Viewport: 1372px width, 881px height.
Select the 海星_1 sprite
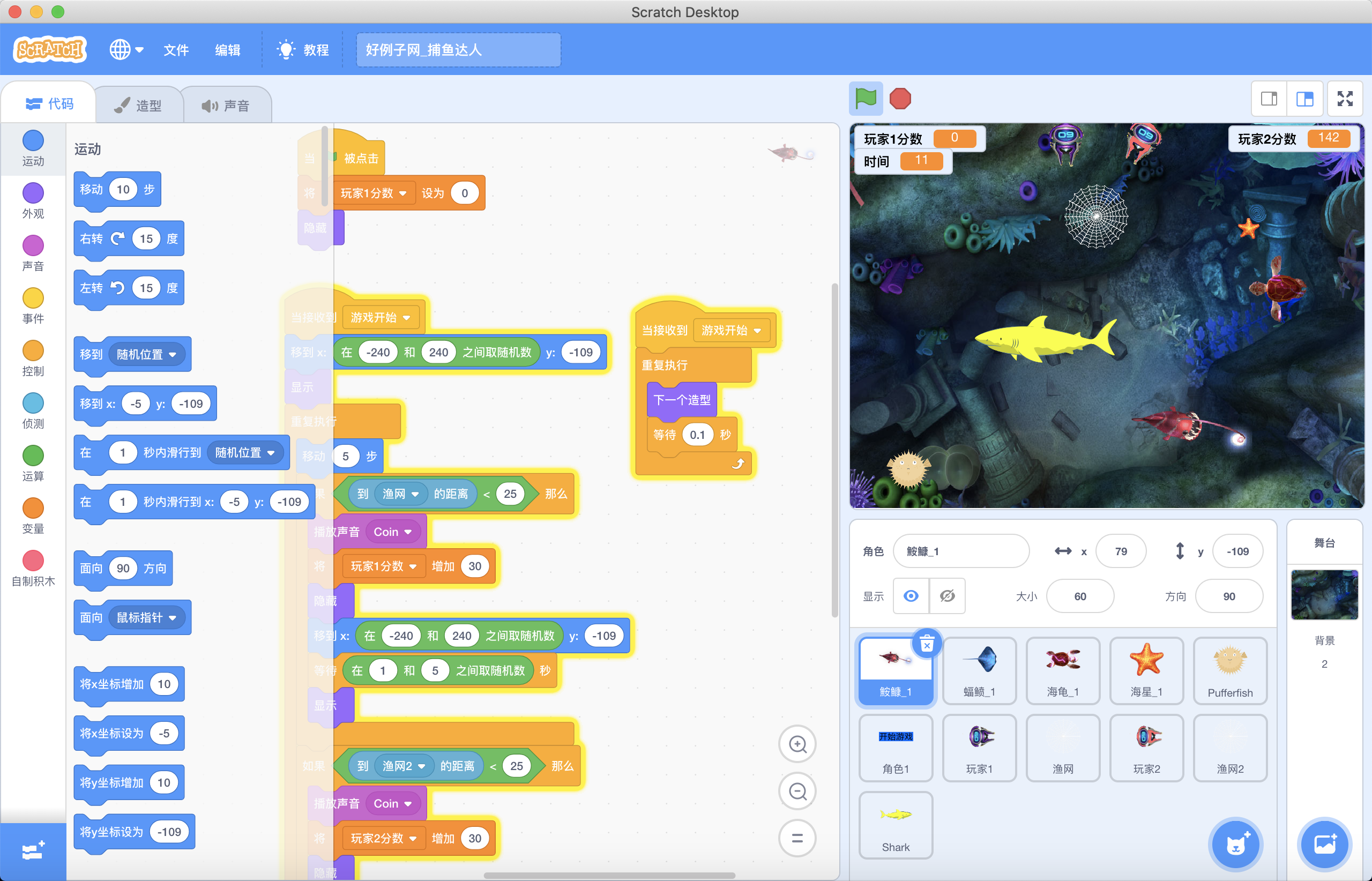1146,670
